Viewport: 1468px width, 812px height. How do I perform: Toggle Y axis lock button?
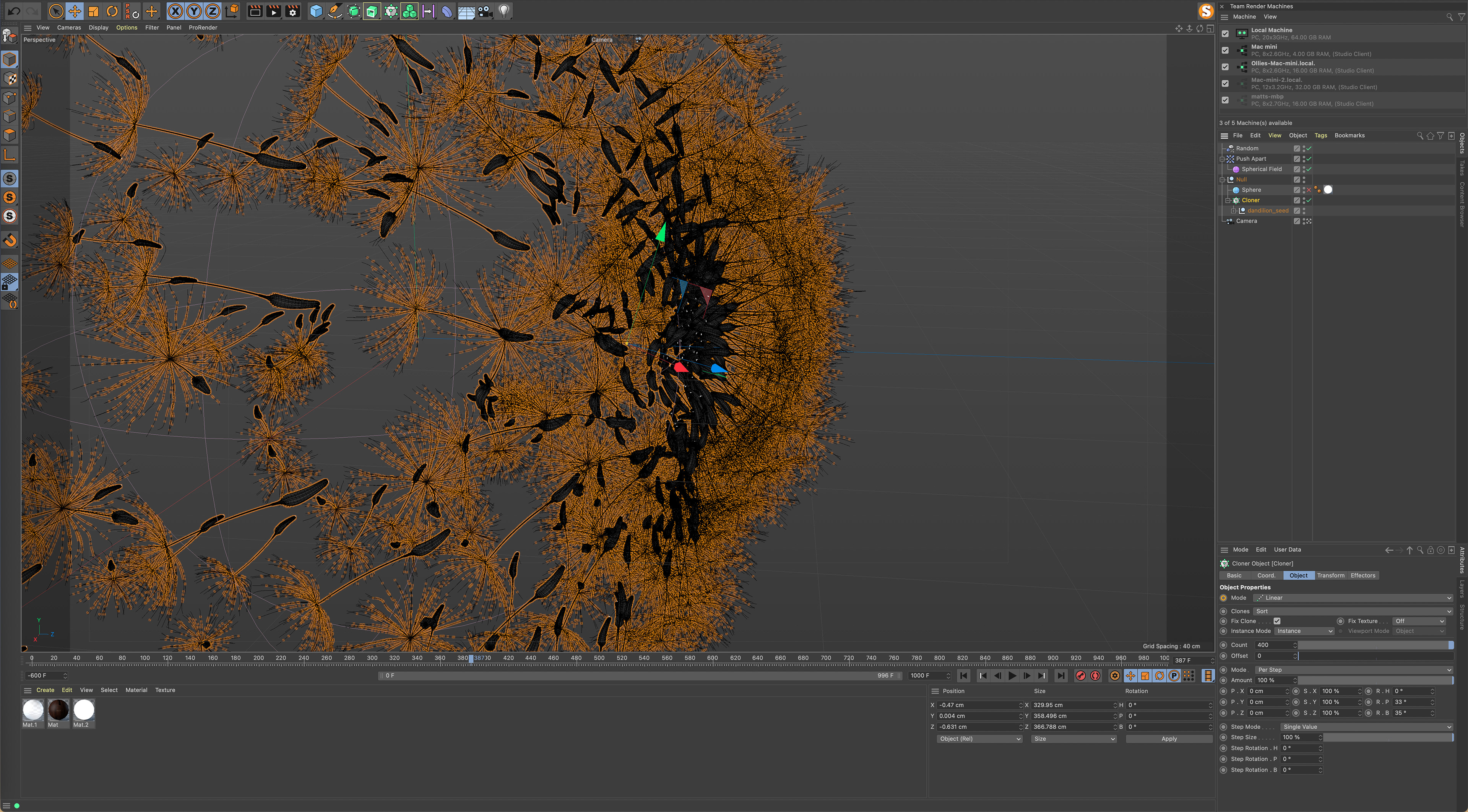coord(194,11)
